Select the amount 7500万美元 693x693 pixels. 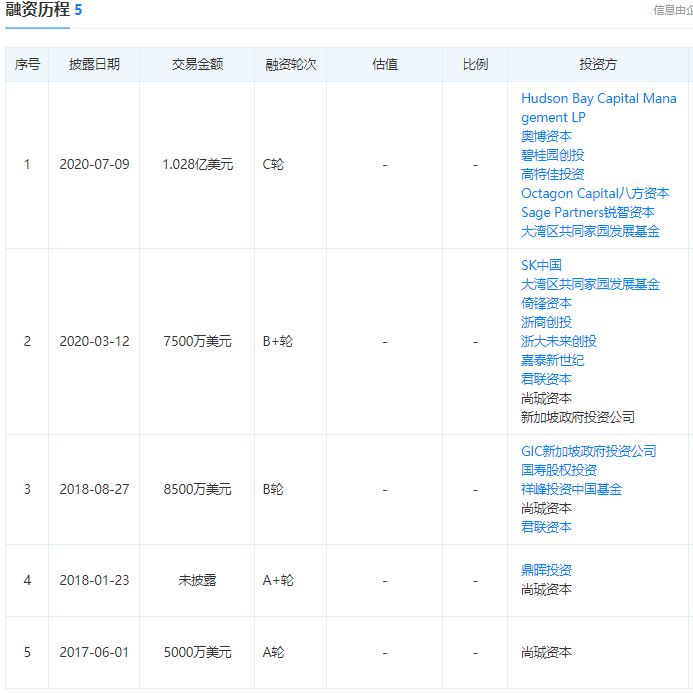tap(197, 342)
